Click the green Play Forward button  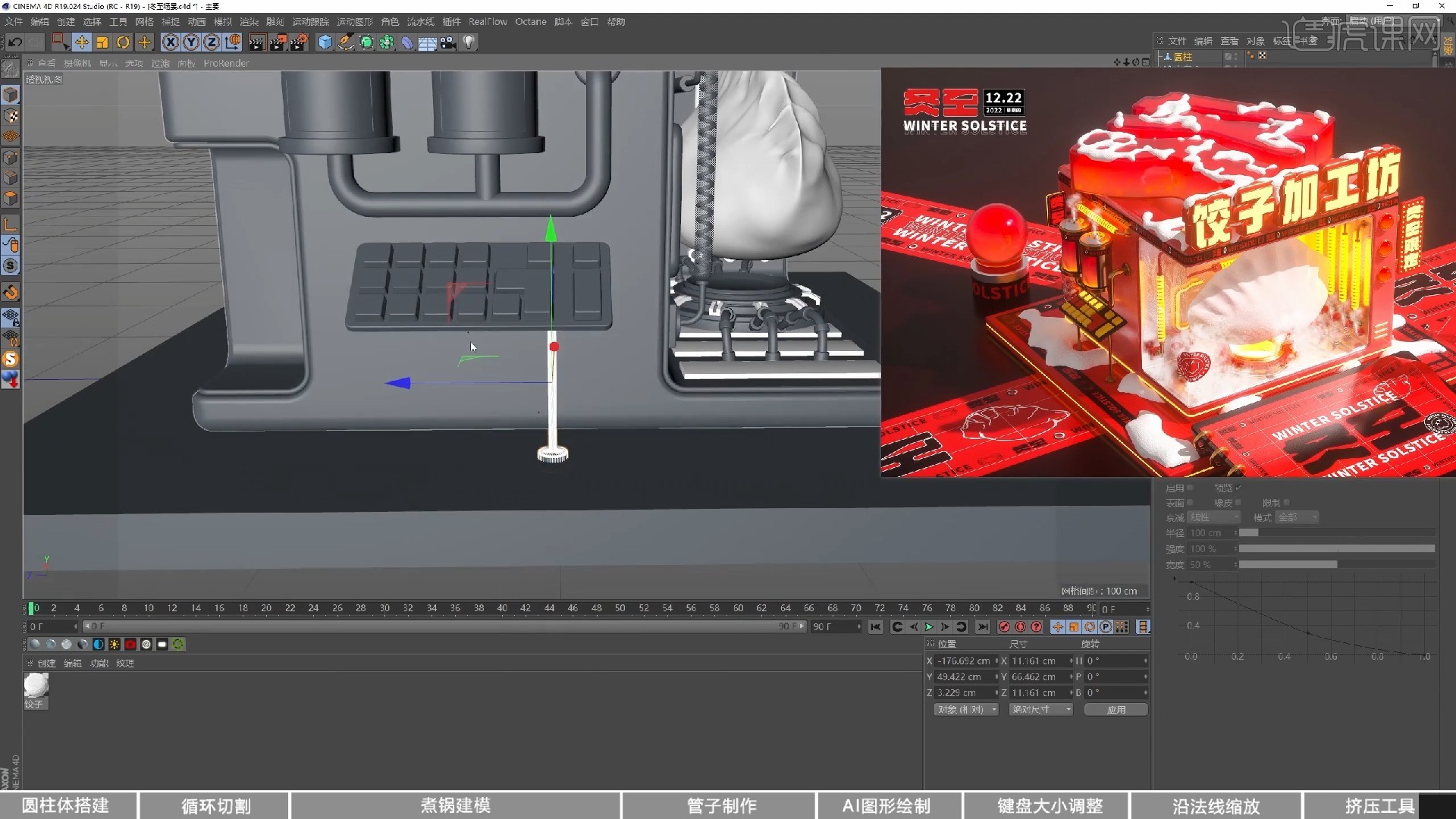coord(929,627)
